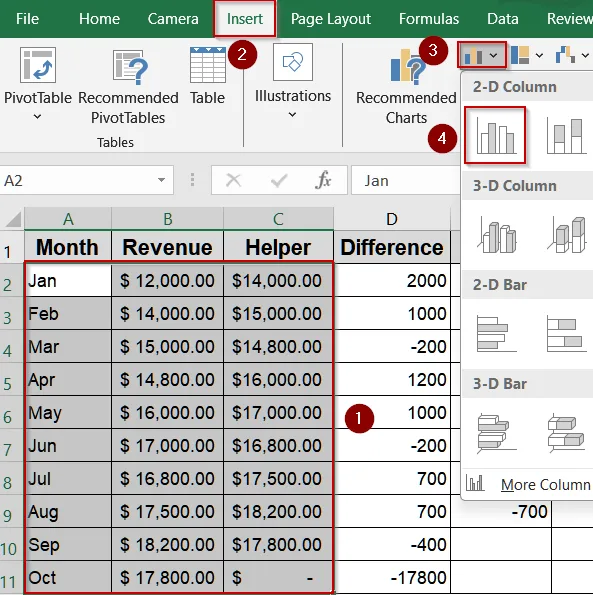Click the Difference header cell
Image resolution: width=593 pixels, height=595 pixels.
tap(392, 247)
